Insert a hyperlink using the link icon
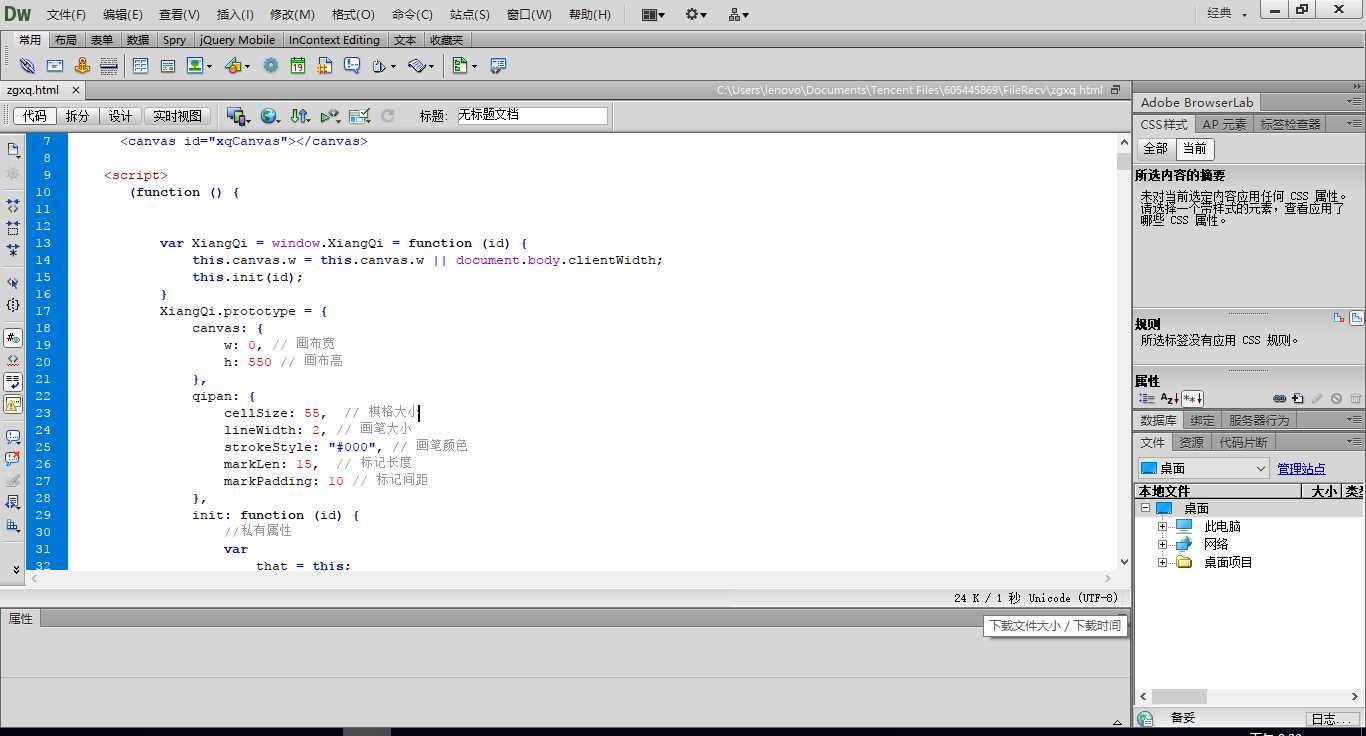 [27, 65]
